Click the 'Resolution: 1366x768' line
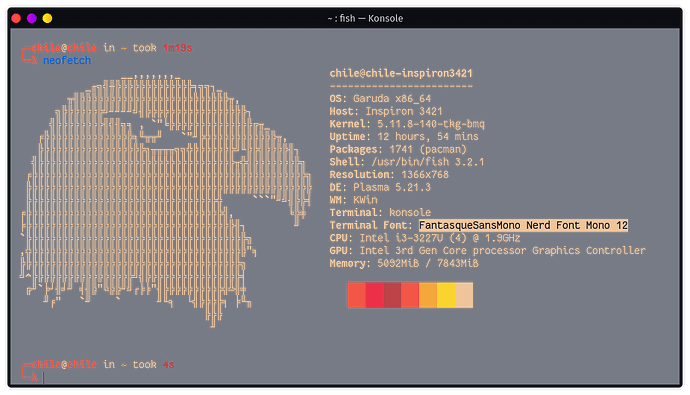 [x=389, y=175]
